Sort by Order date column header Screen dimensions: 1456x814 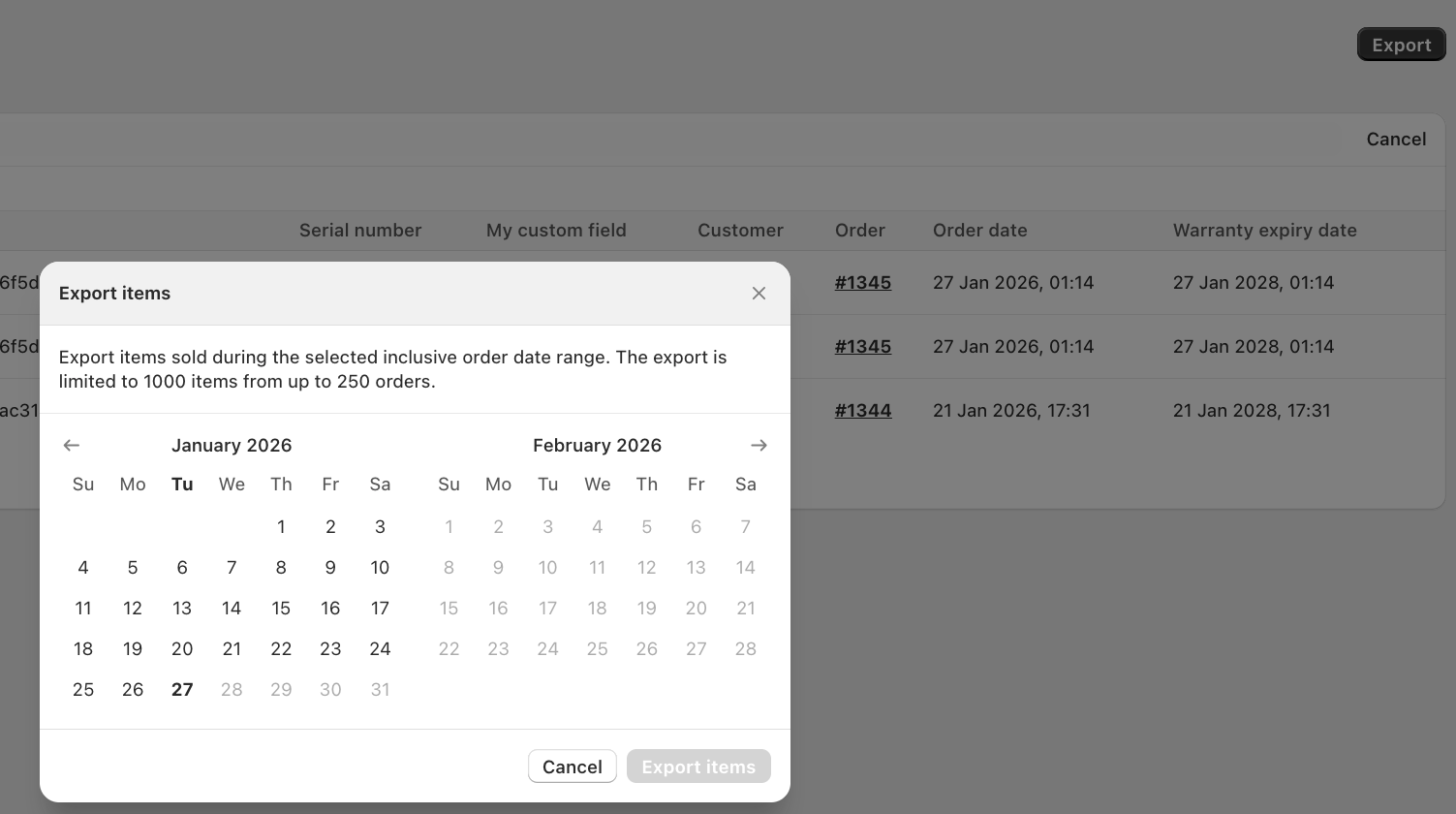[979, 231]
